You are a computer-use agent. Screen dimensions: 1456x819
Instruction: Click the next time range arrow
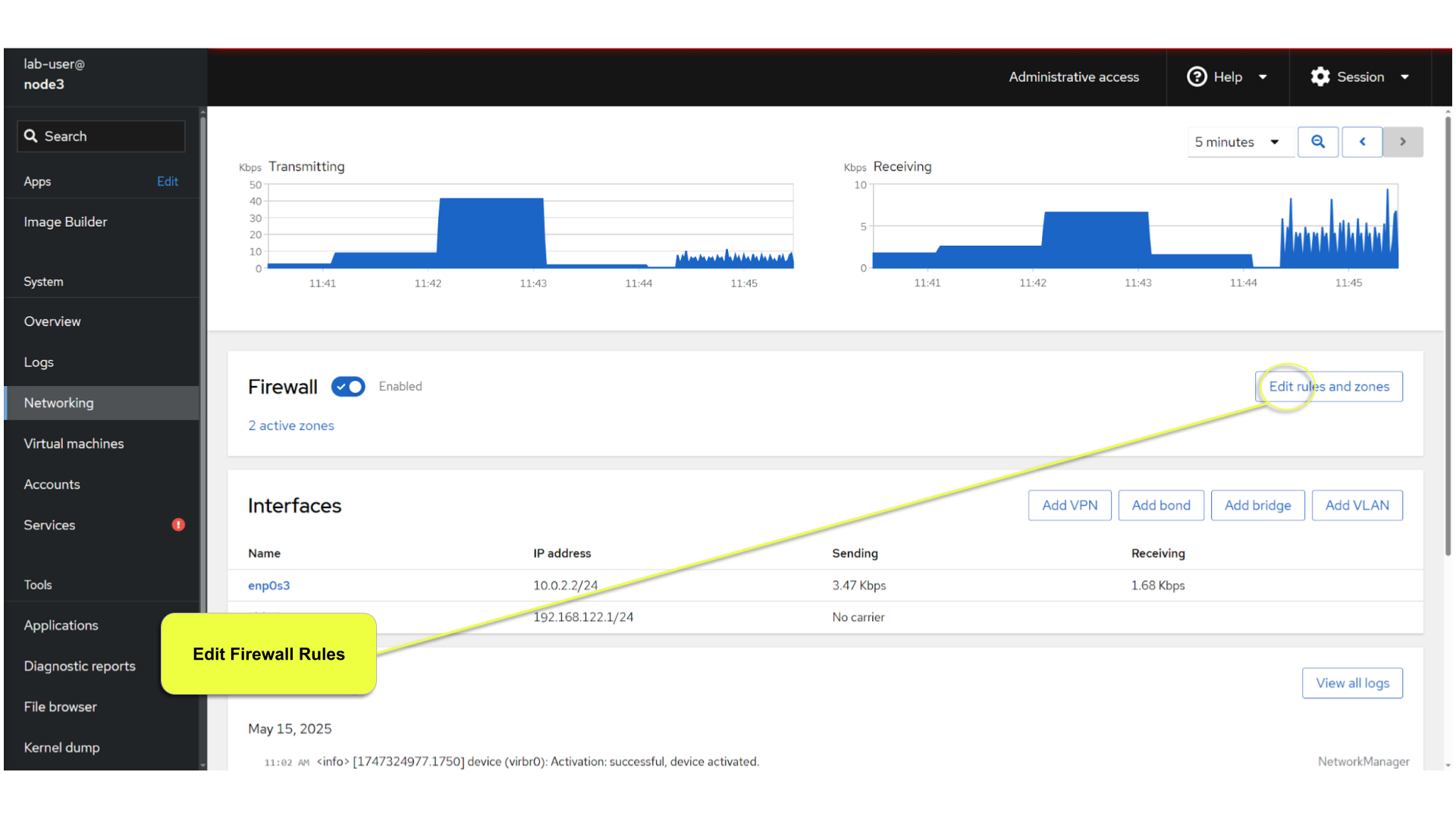coord(1403,142)
